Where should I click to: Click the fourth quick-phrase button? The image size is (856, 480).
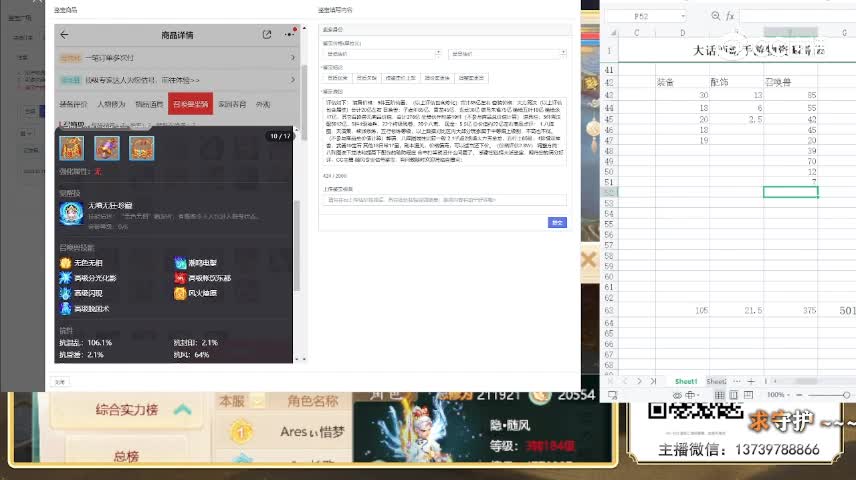[437, 78]
